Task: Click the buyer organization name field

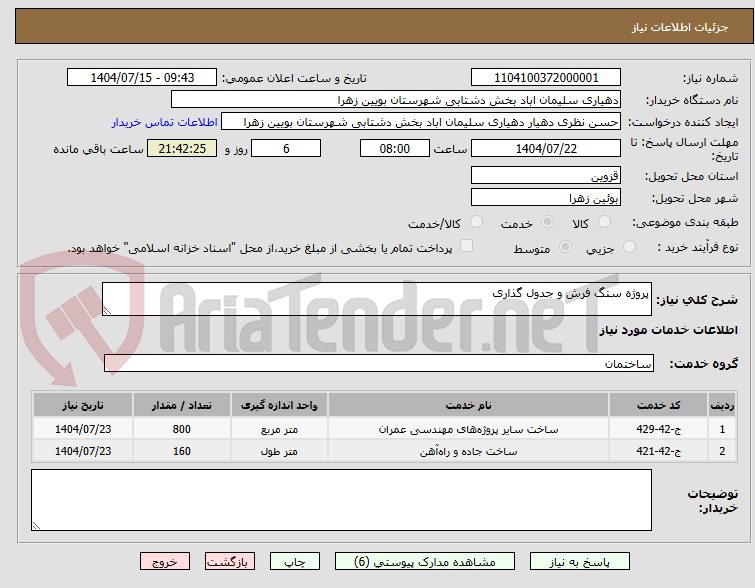Action: coord(396,100)
